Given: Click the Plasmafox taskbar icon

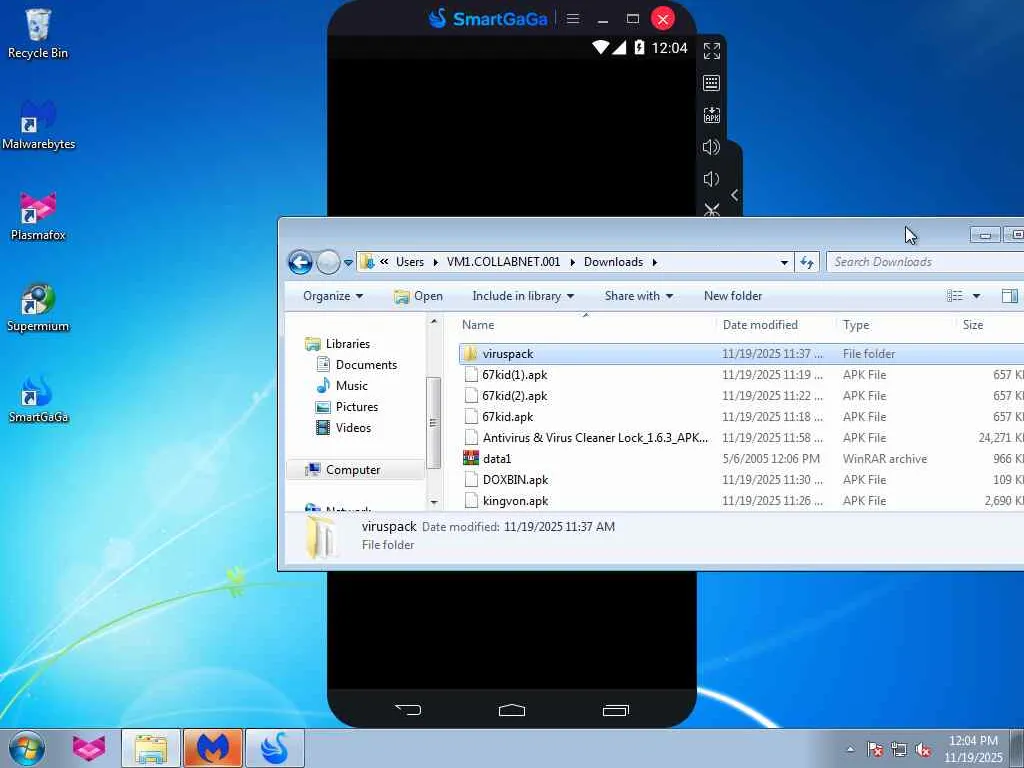Looking at the screenshot, I should coord(89,748).
